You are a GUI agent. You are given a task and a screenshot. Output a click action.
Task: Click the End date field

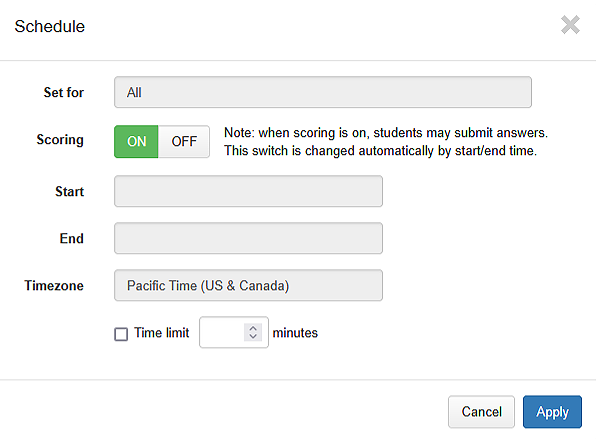click(x=248, y=238)
